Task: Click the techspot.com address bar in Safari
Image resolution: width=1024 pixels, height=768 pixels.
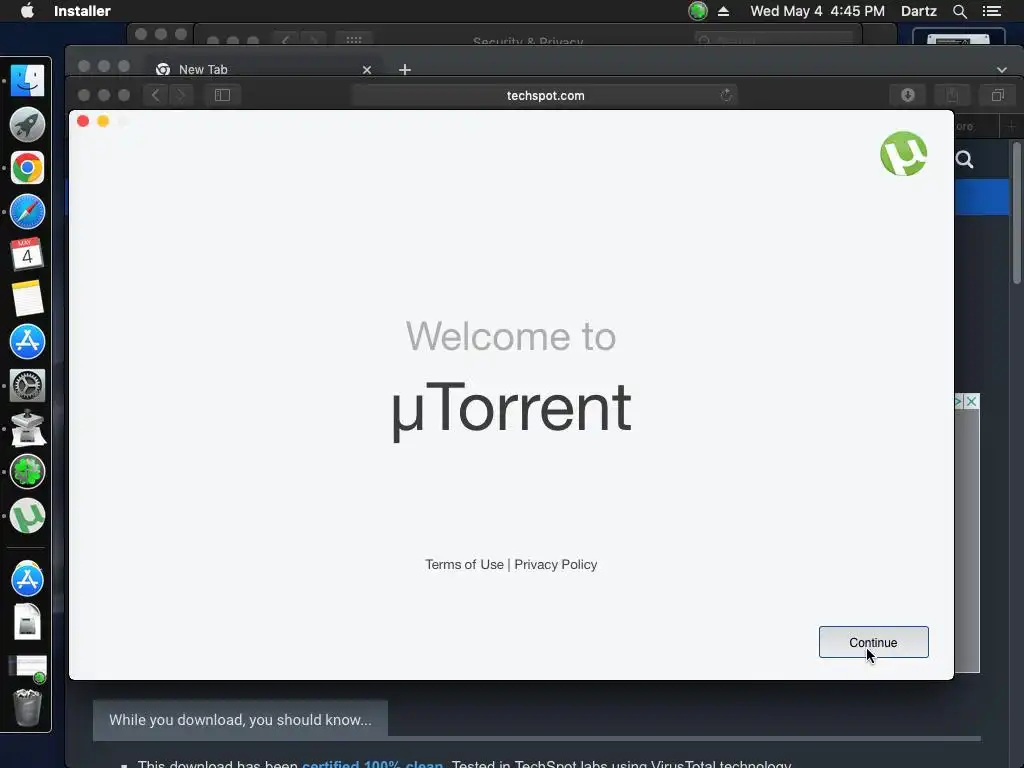Action: pos(545,95)
